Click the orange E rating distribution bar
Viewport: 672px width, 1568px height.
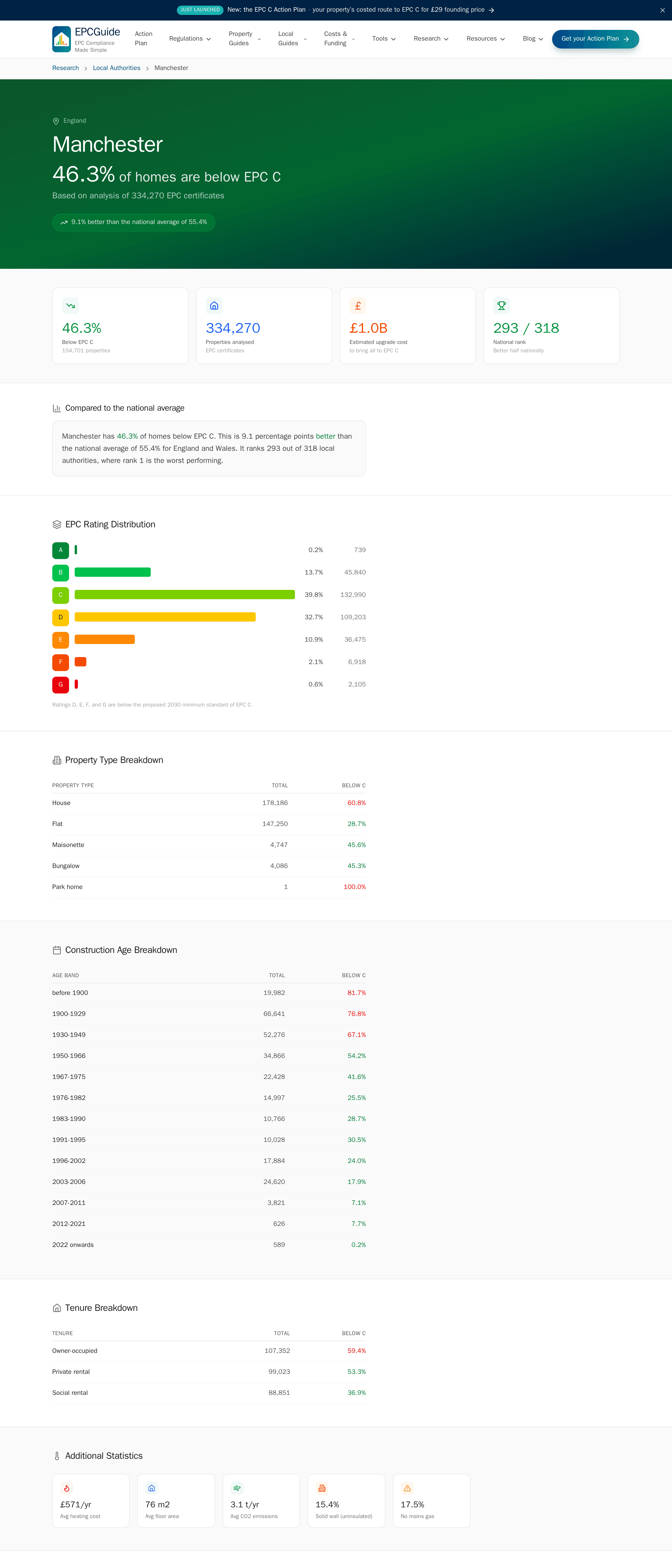(105, 640)
